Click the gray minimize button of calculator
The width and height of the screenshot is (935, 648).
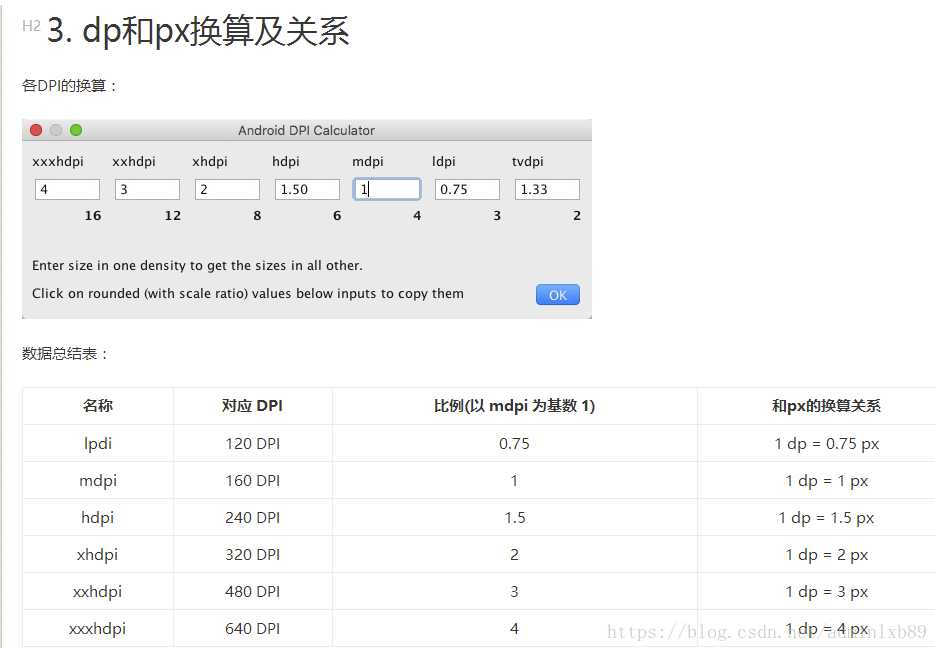point(56,130)
